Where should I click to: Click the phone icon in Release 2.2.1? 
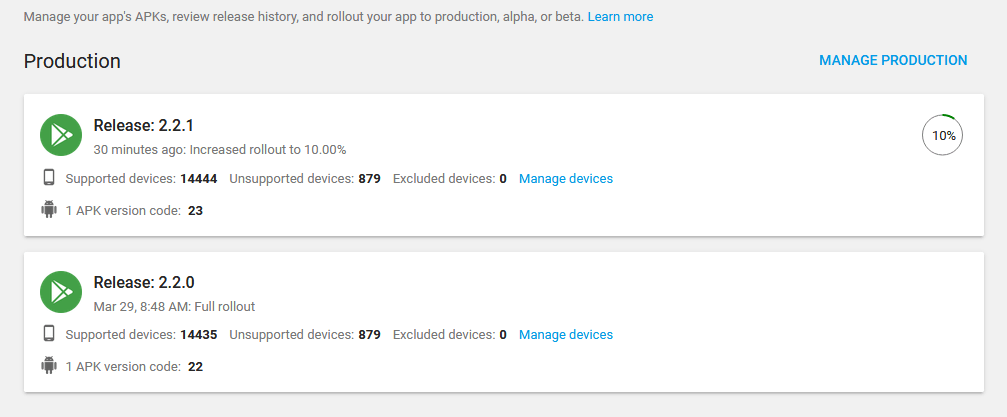pos(48,178)
